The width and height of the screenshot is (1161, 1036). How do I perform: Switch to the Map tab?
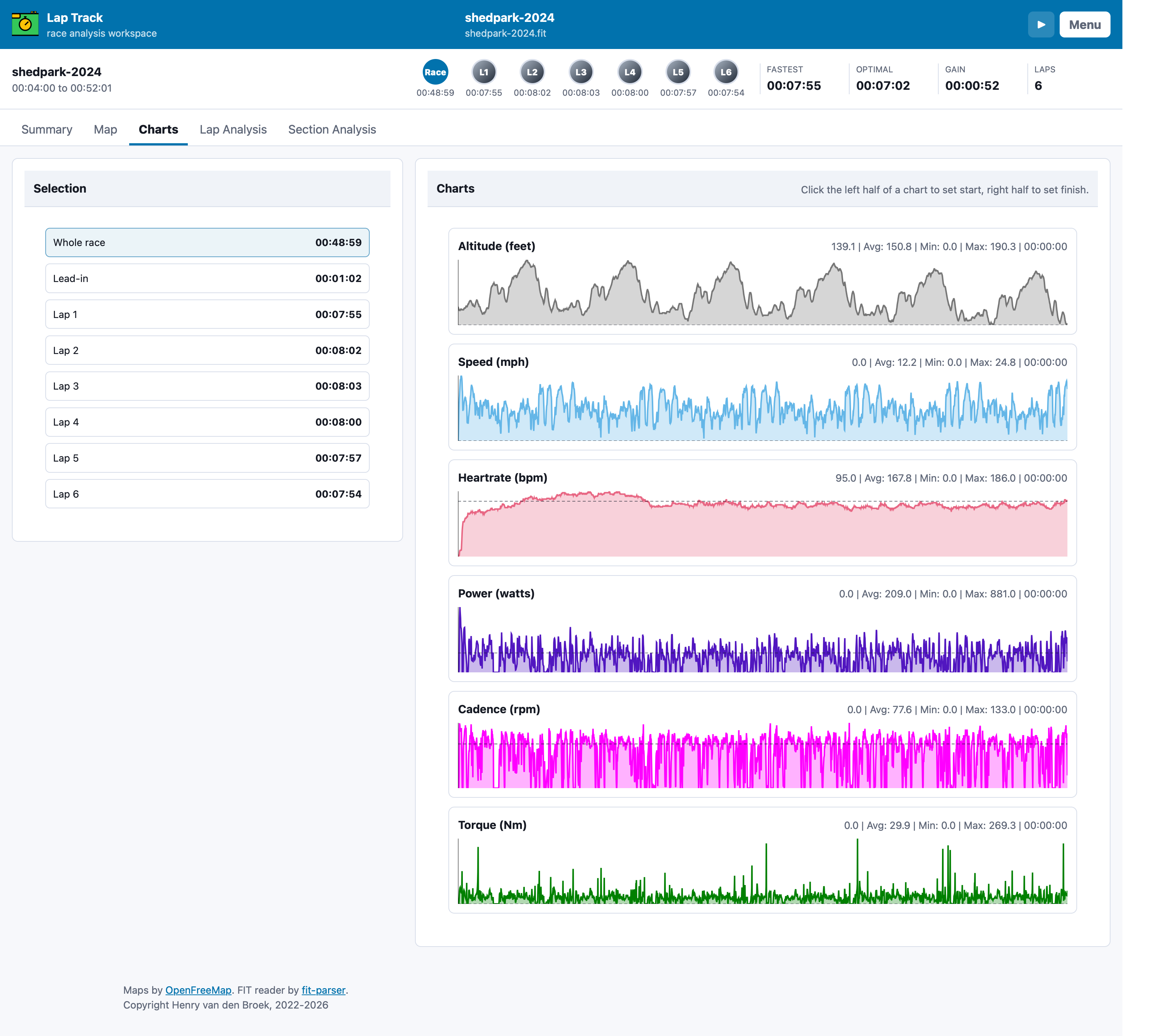click(x=105, y=129)
